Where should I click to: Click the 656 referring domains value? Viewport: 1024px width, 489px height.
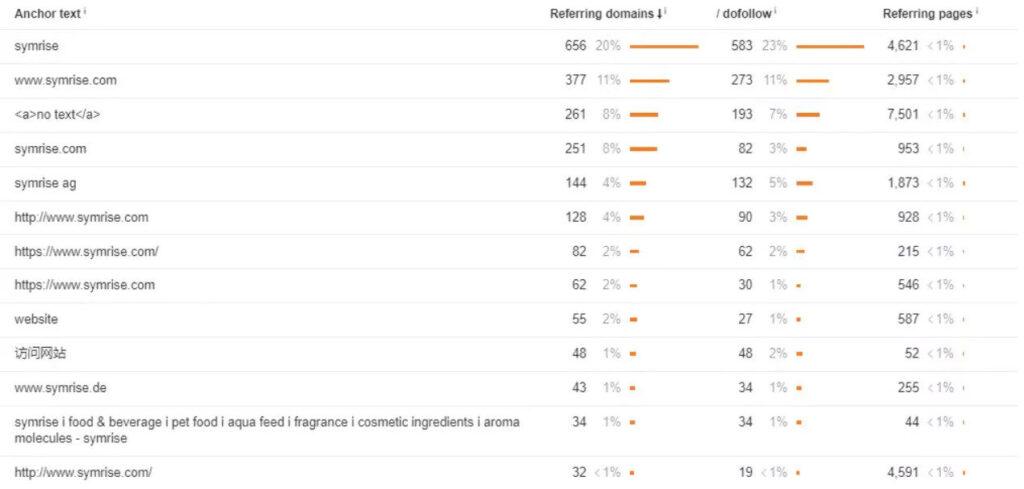575,46
